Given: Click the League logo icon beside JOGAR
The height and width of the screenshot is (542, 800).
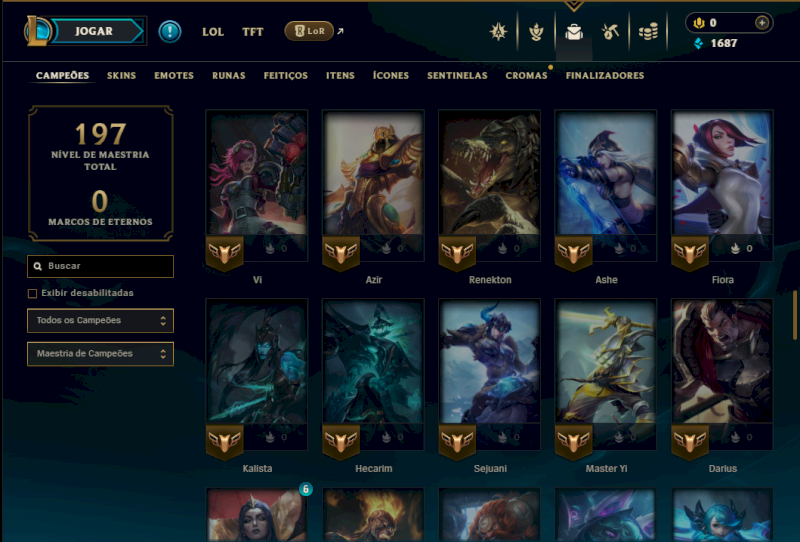Looking at the screenshot, I should [x=37, y=31].
